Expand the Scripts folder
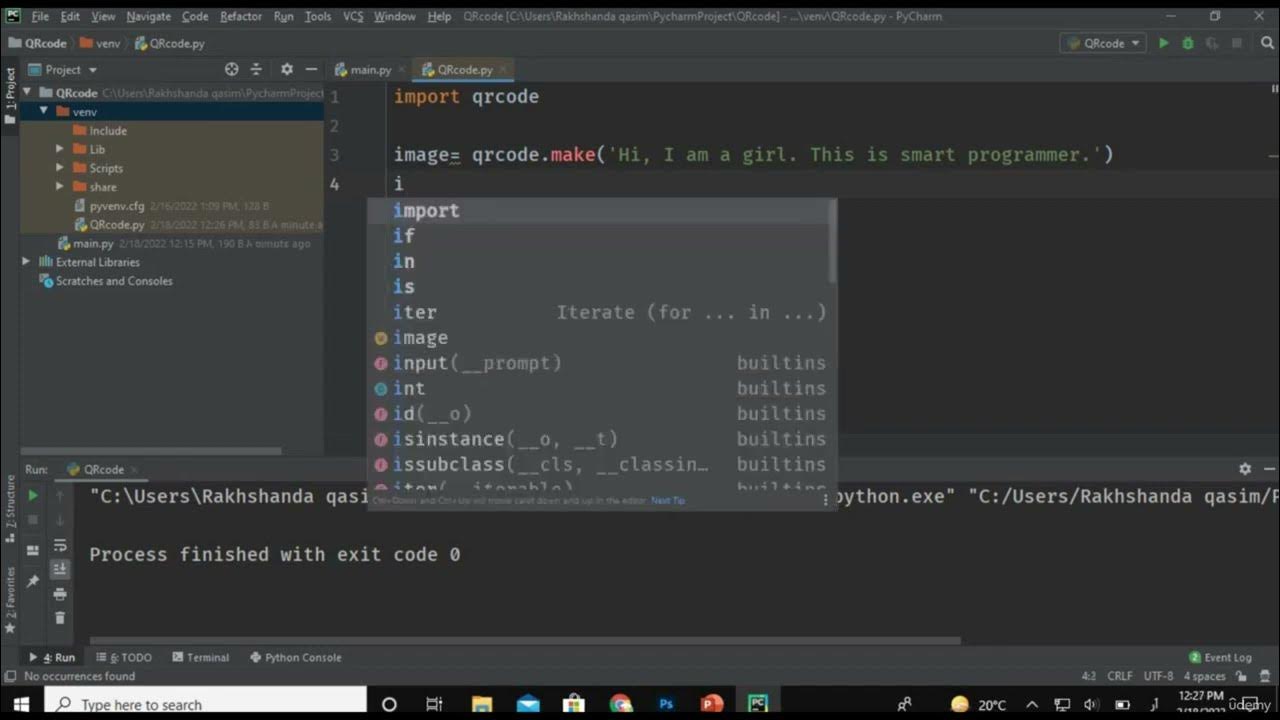 pos(60,168)
